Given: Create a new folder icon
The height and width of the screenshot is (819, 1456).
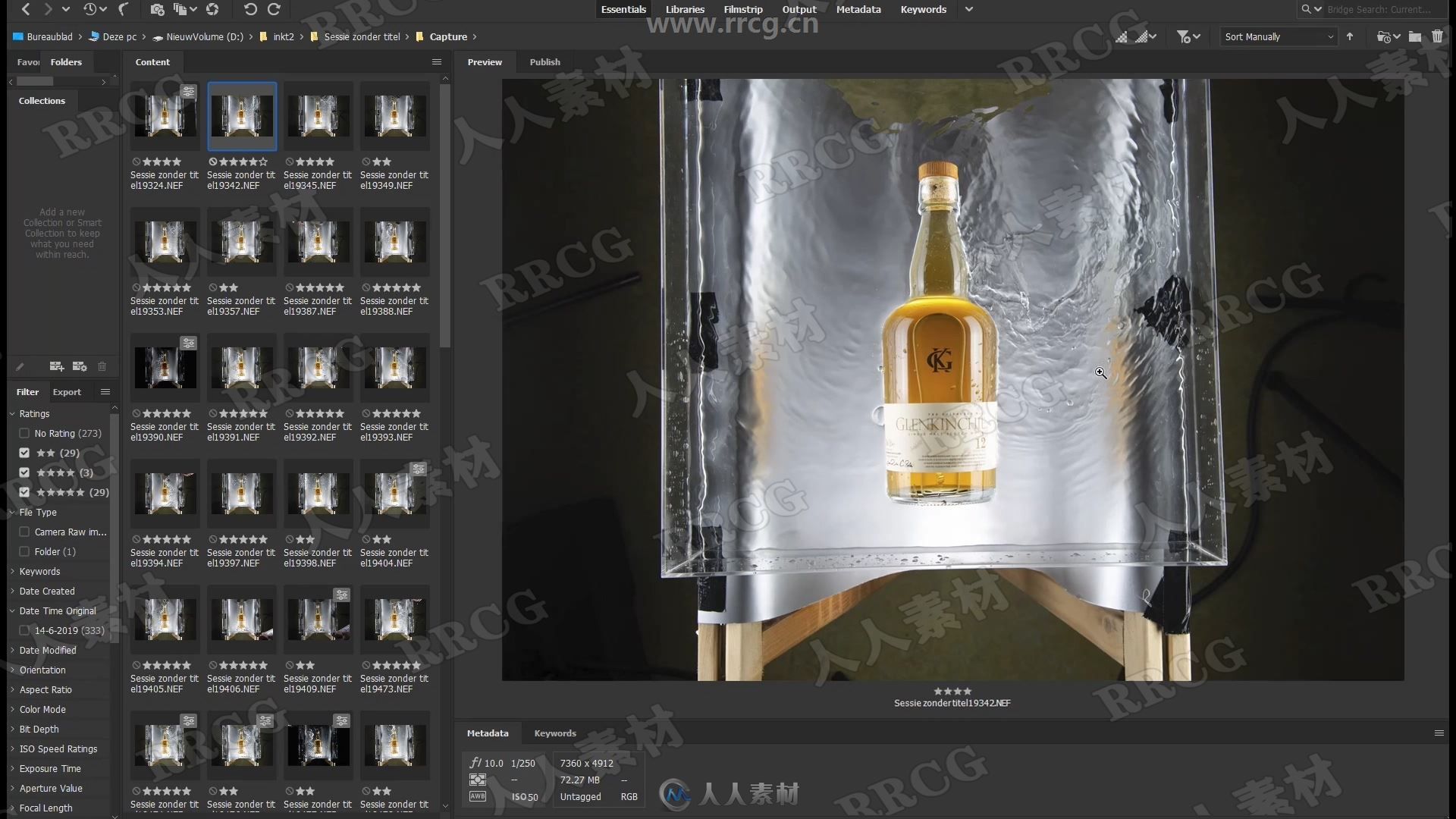Looking at the screenshot, I should point(1415,36).
